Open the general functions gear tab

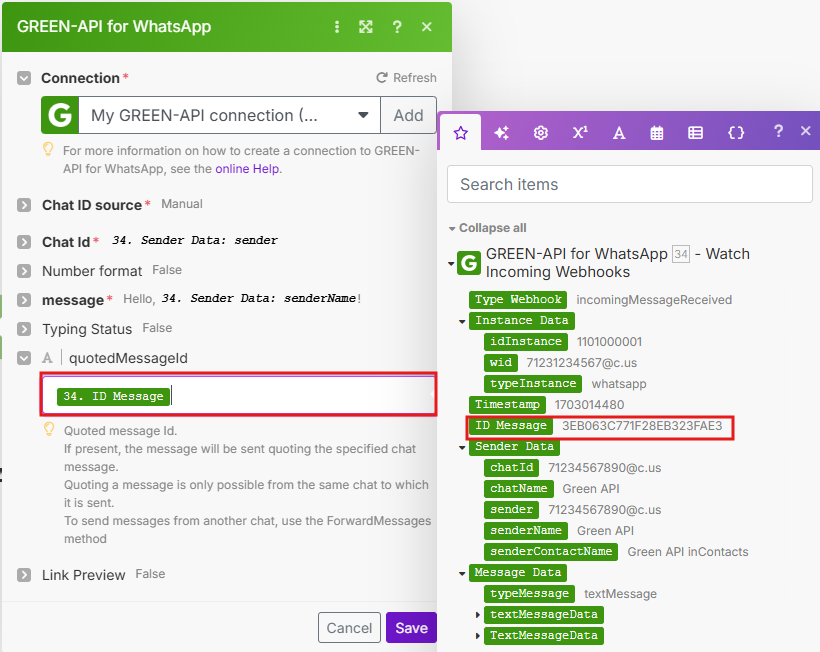pos(541,132)
